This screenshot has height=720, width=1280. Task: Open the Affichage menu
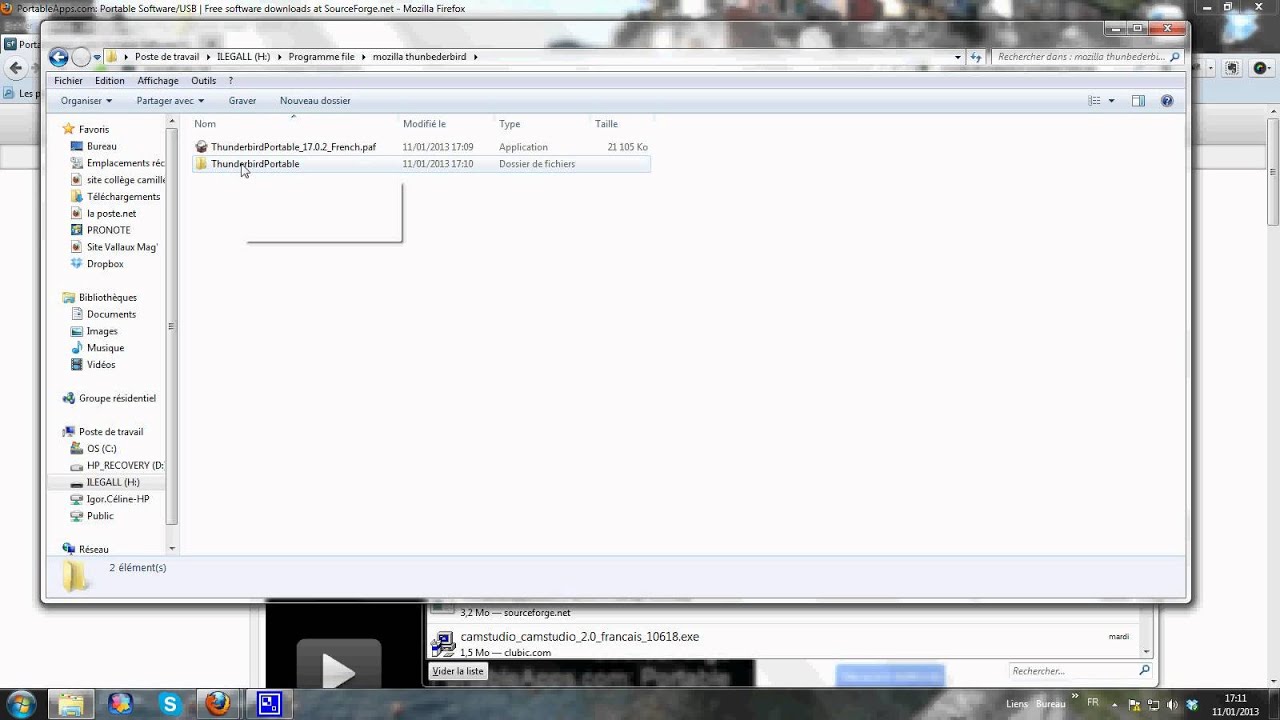click(x=158, y=81)
